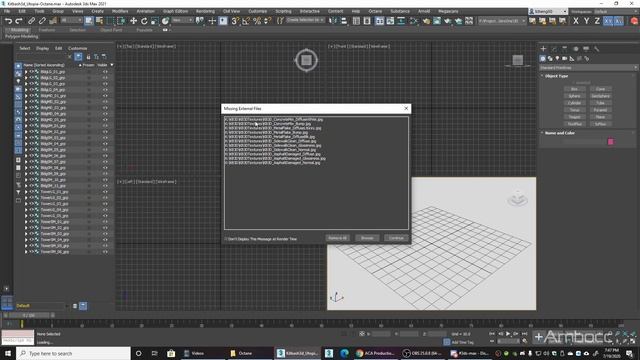
Task: Toggle Visible column eye for TowerSM_06_grp
Action: coord(105,252)
